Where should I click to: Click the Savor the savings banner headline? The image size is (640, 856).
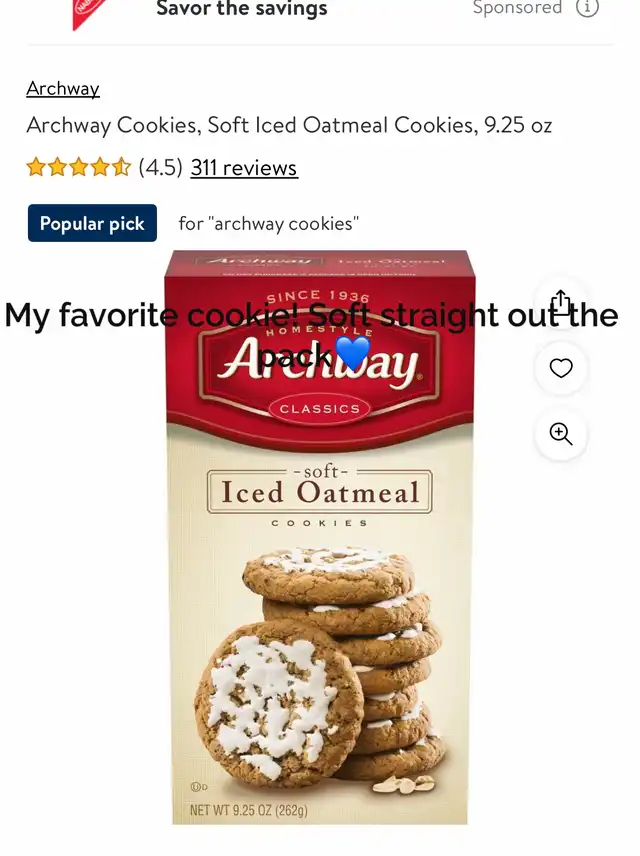pos(242,9)
